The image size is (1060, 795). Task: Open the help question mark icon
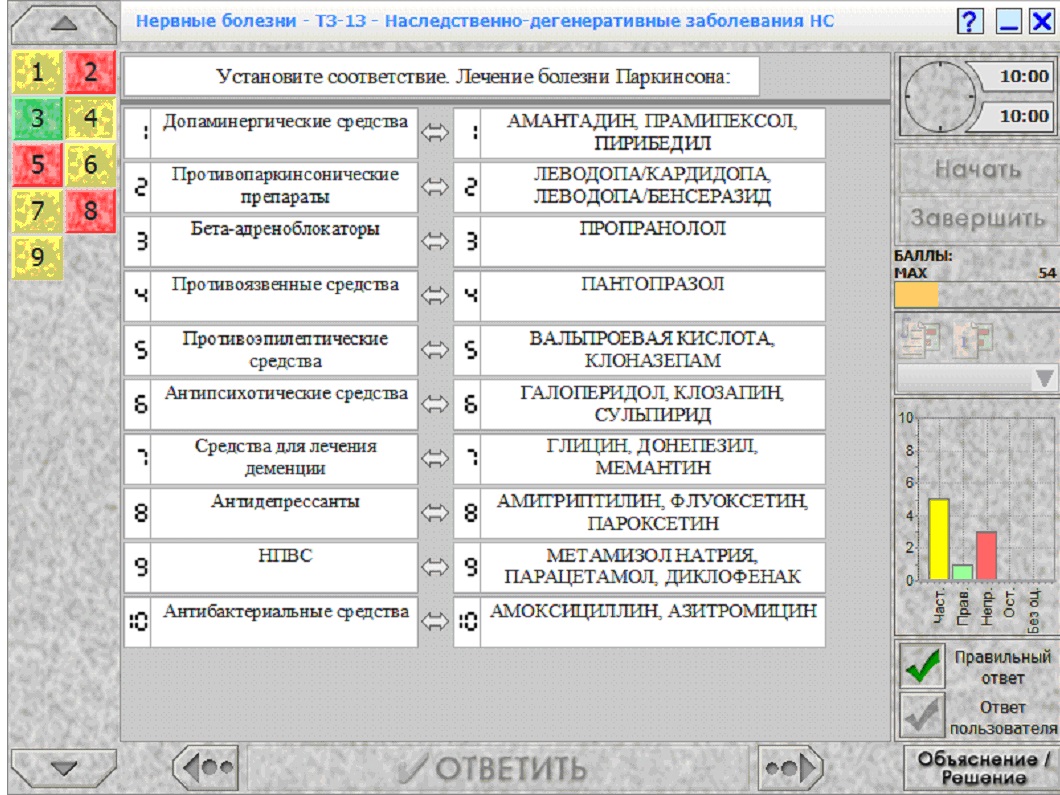[x=970, y=22]
